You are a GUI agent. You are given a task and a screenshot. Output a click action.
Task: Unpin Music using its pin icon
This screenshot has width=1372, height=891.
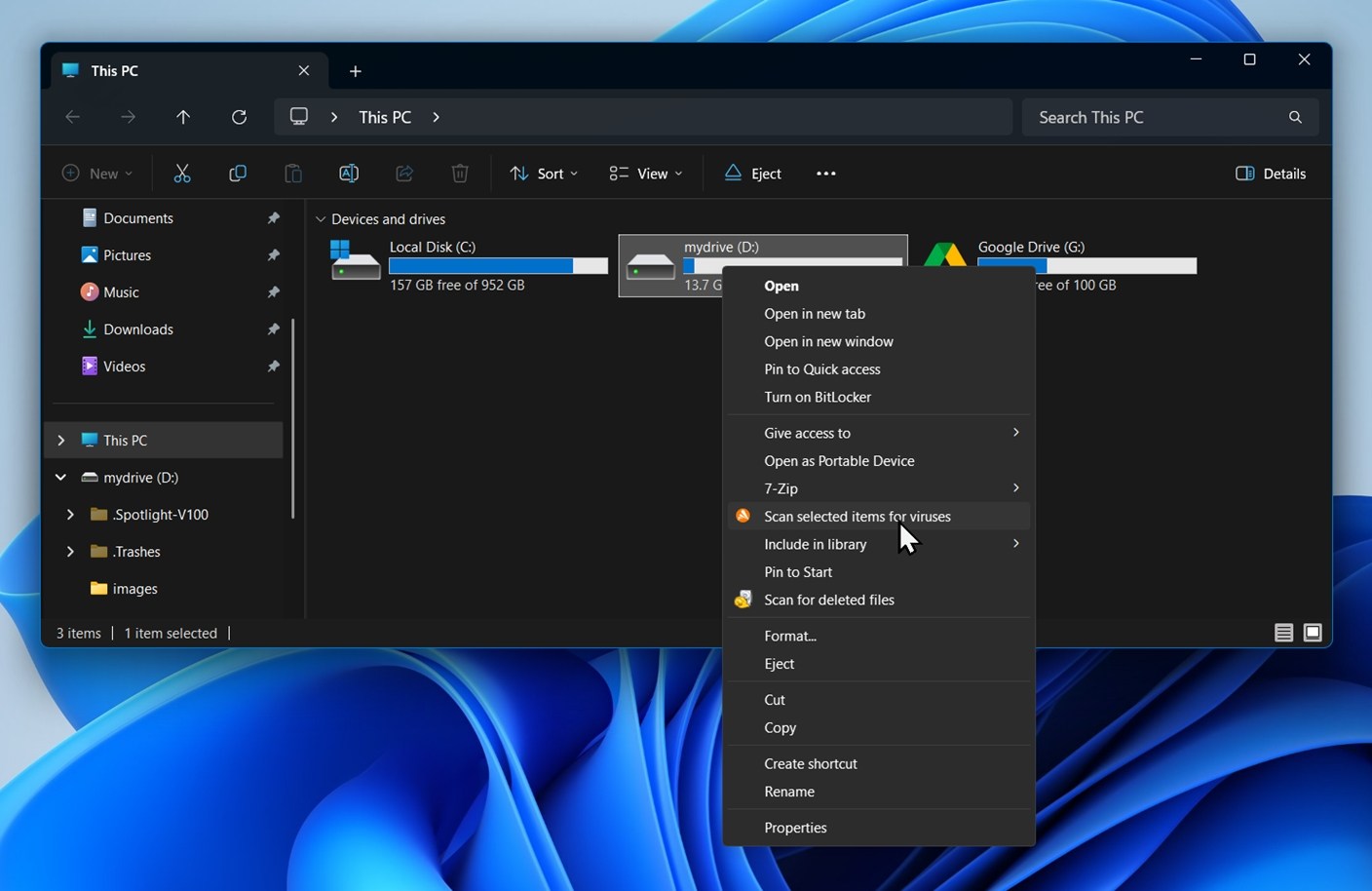pyautogui.click(x=274, y=292)
